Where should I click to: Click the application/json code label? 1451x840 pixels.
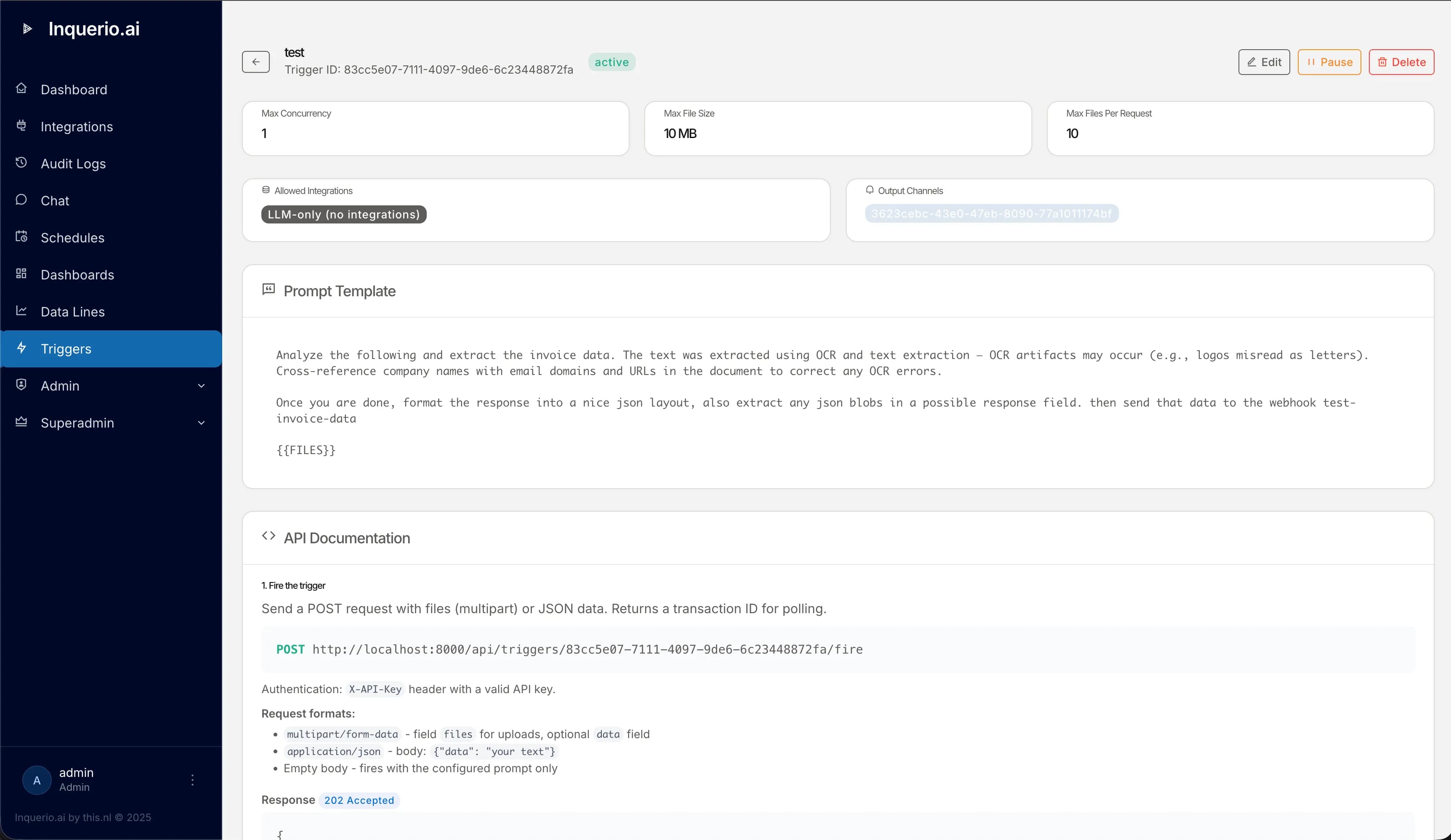333,751
